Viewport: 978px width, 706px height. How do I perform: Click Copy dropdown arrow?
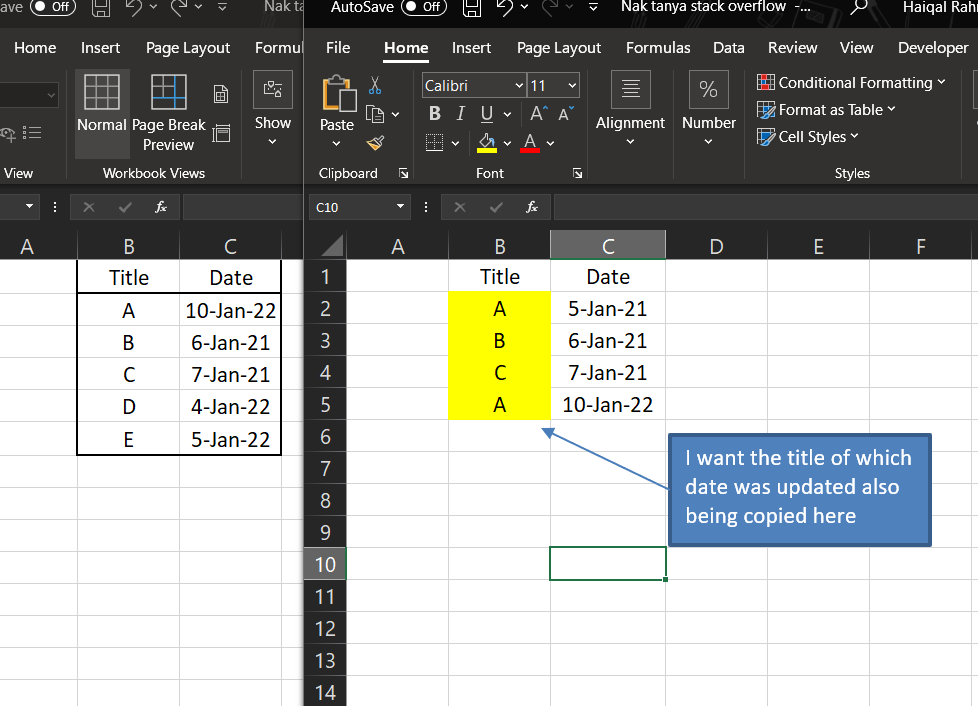pyautogui.click(x=395, y=115)
